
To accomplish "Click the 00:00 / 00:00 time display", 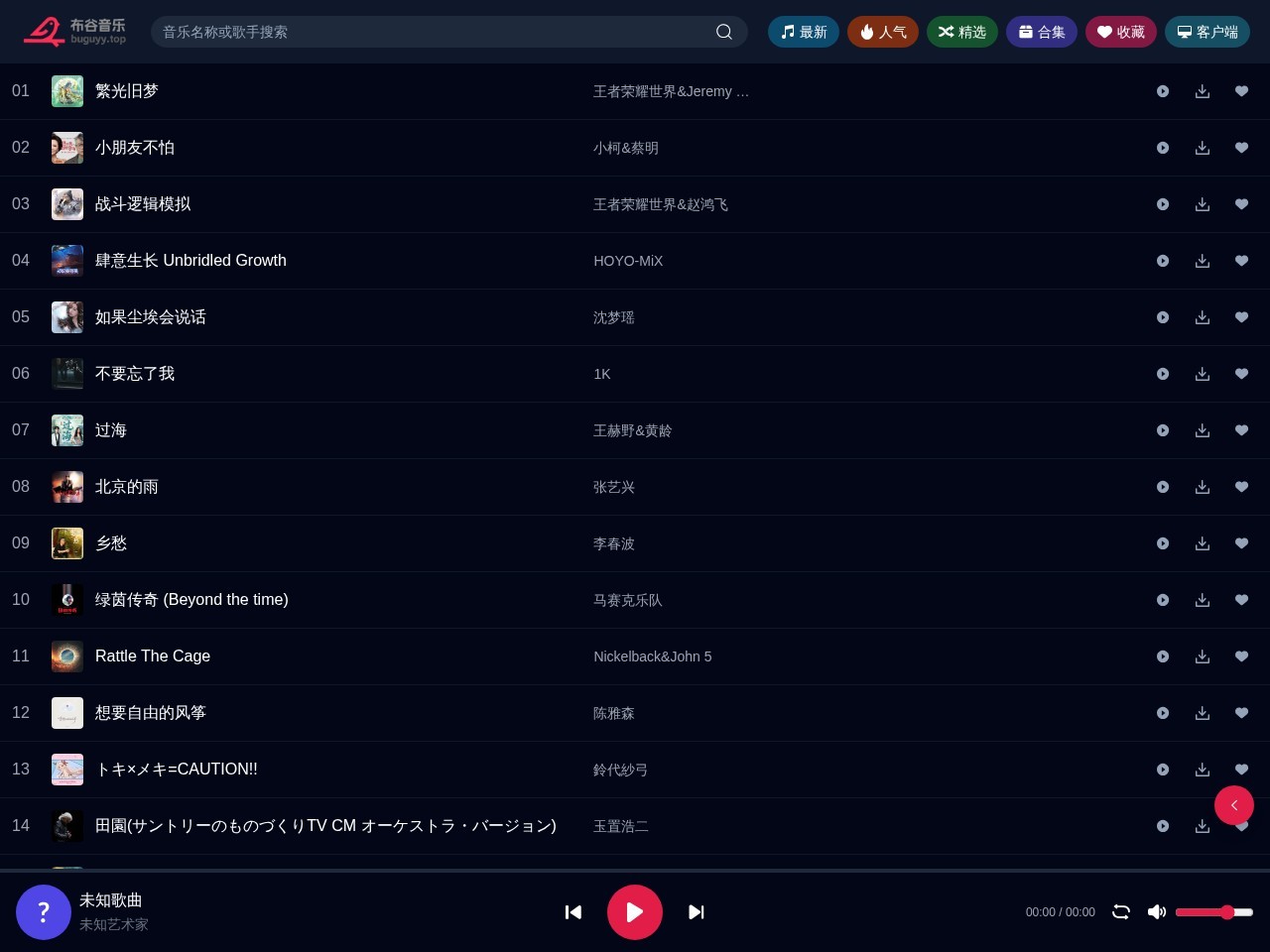I will [x=1061, y=912].
